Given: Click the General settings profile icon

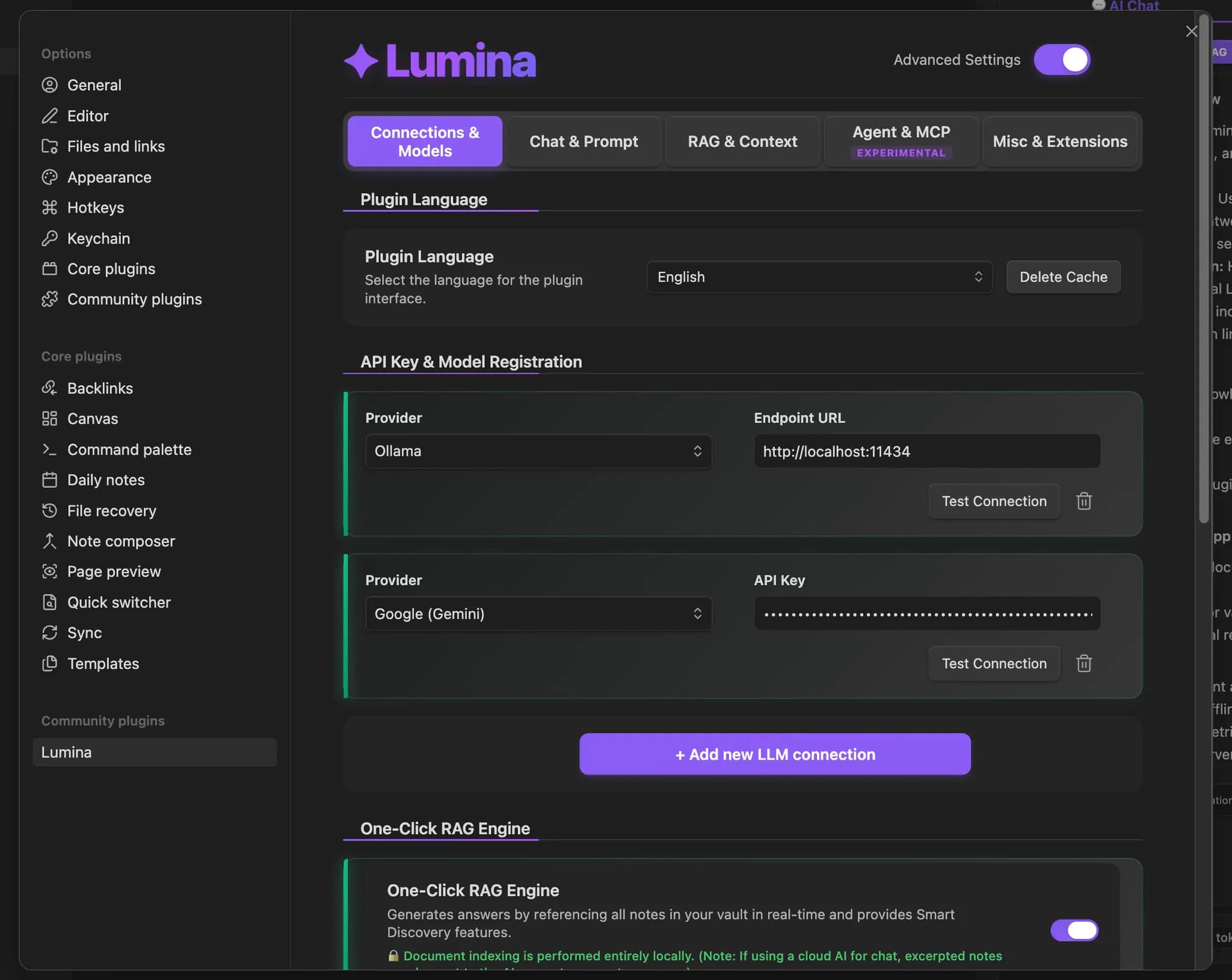Looking at the screenshot, I should tap(49, 85).
